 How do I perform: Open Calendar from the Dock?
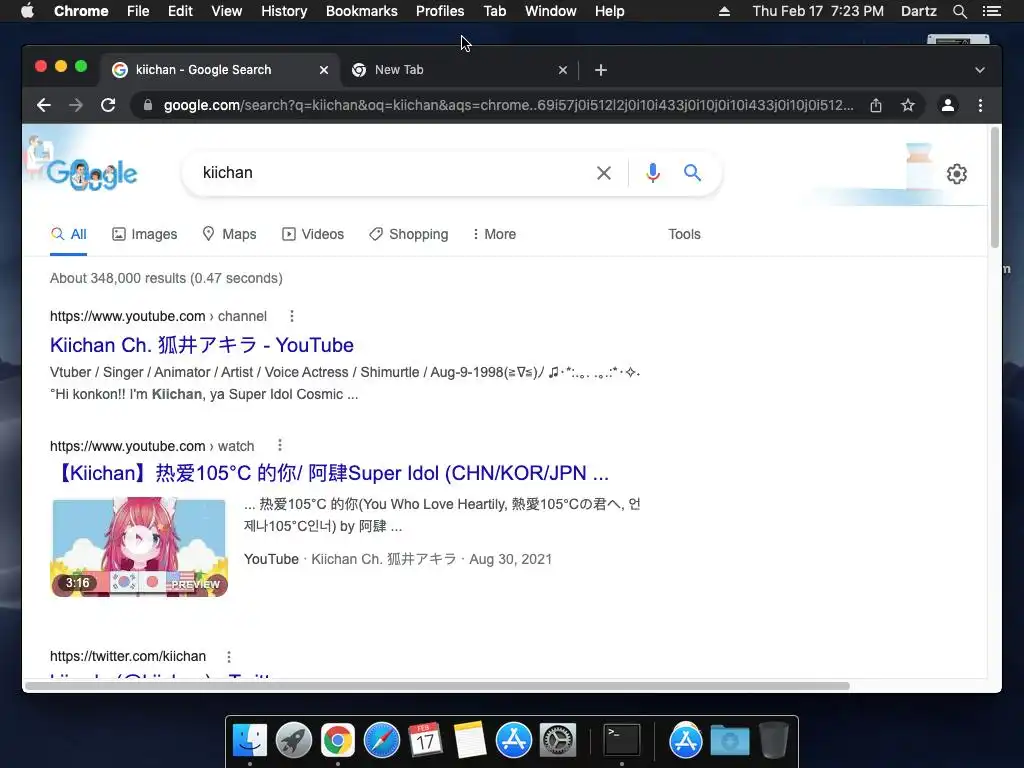425,741
